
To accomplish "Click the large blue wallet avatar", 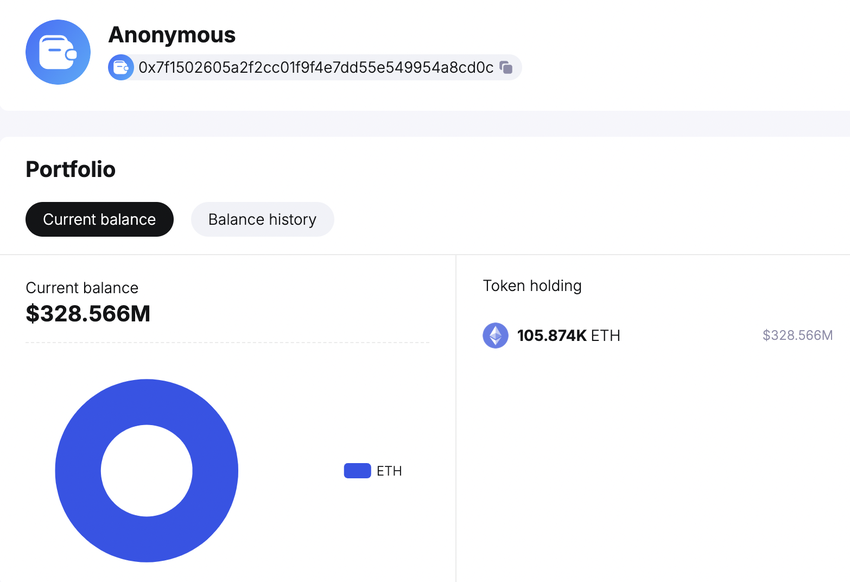I will 58,52.
